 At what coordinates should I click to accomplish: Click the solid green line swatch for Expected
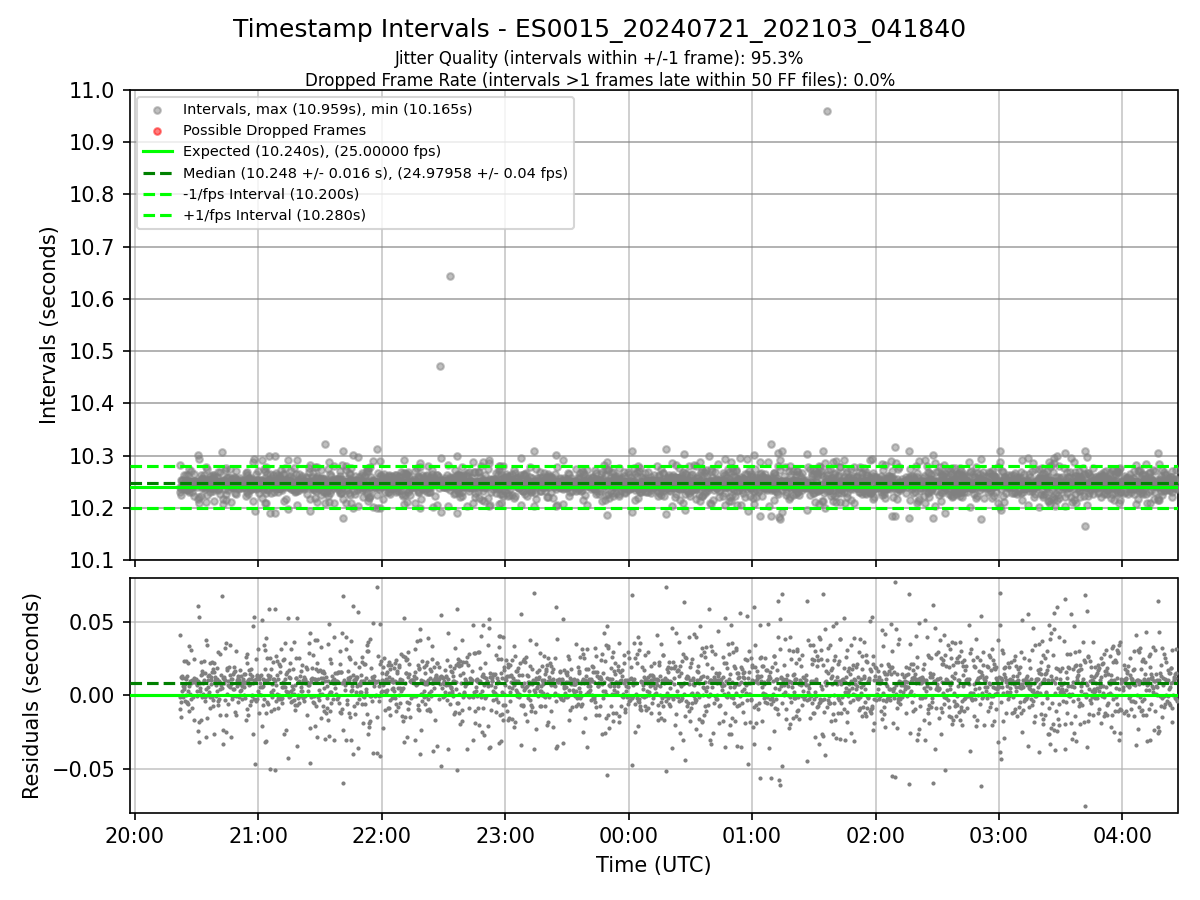coord(158,151)
